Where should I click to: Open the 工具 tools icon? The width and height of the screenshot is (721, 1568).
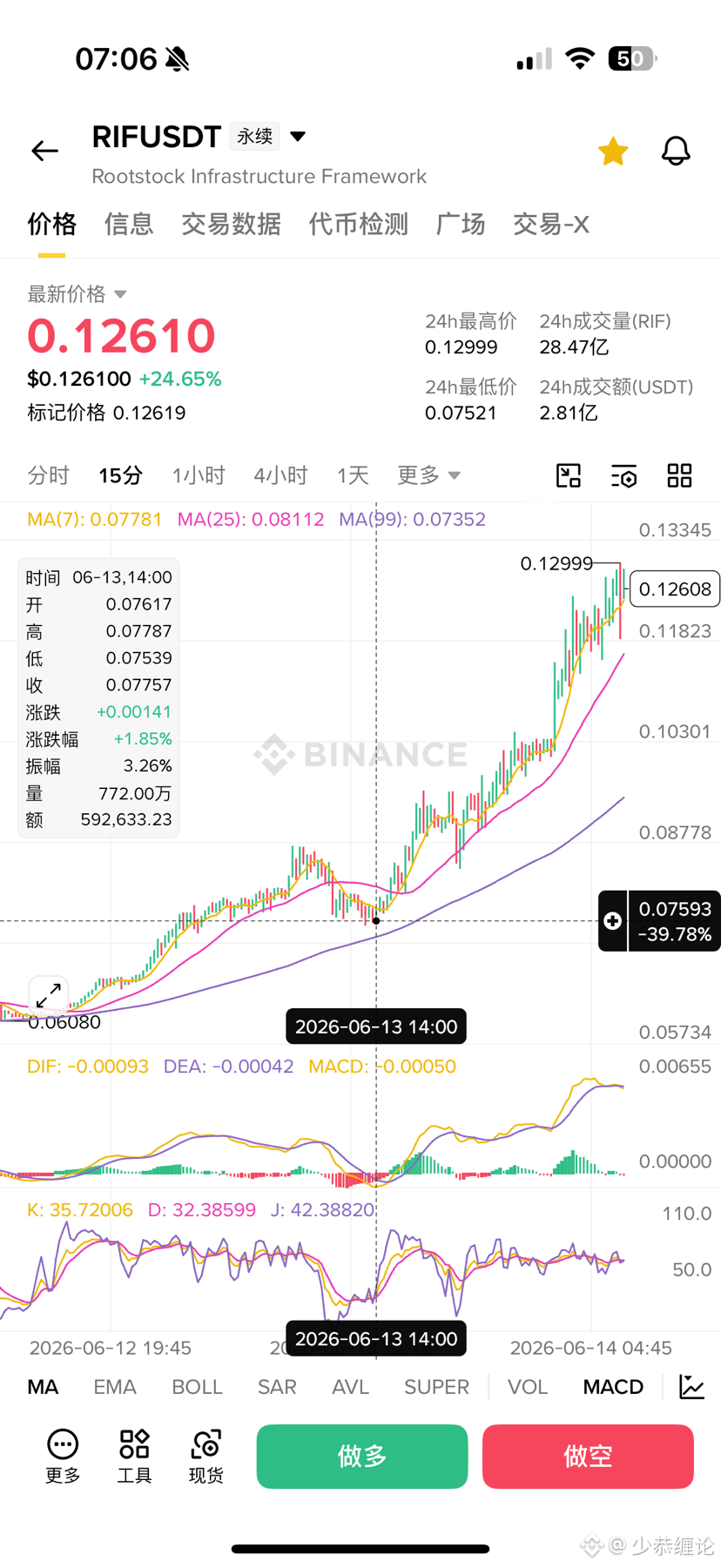(134, 1457)
